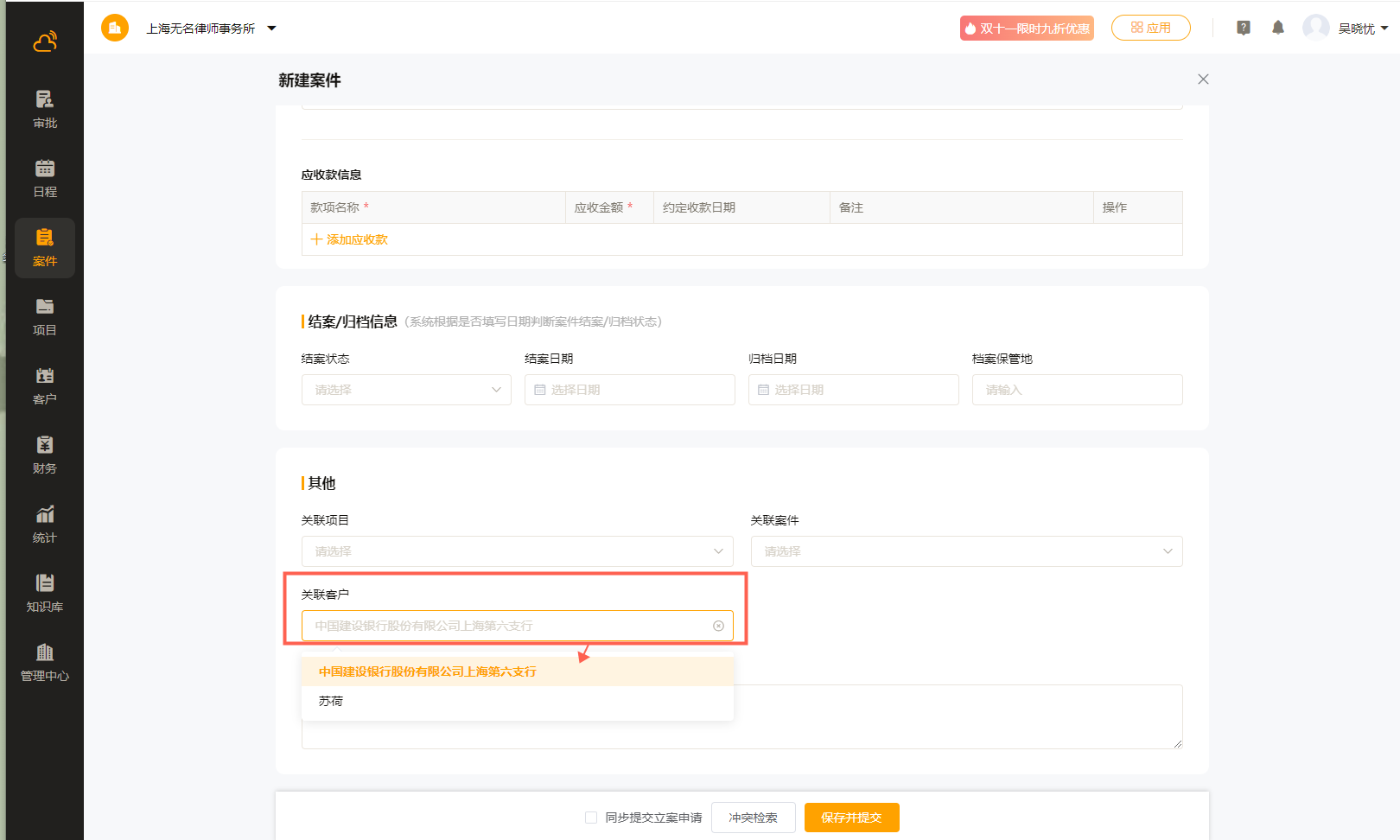Open the 结案日期 date picker field

pos(629,390)
